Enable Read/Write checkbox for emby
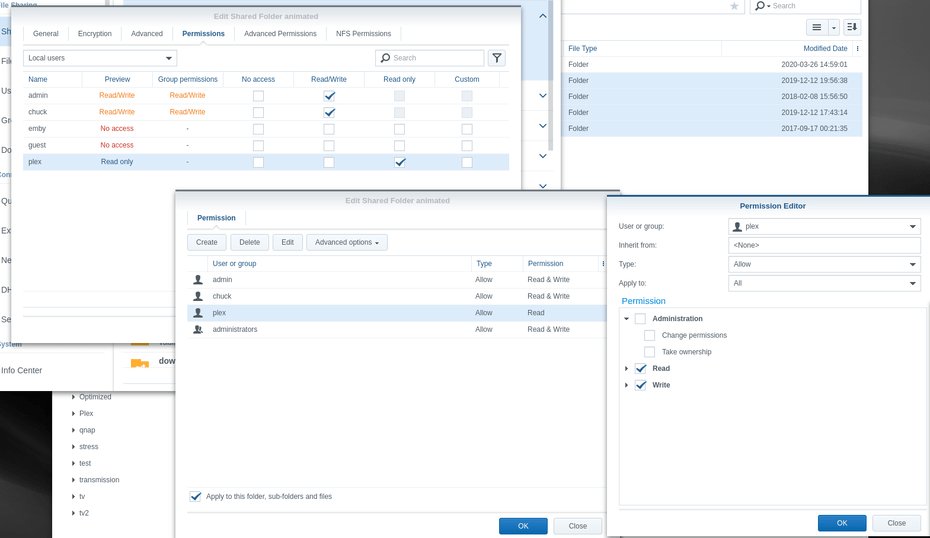The width and height of the screenshot is (930, 538). tap(329, 129)
